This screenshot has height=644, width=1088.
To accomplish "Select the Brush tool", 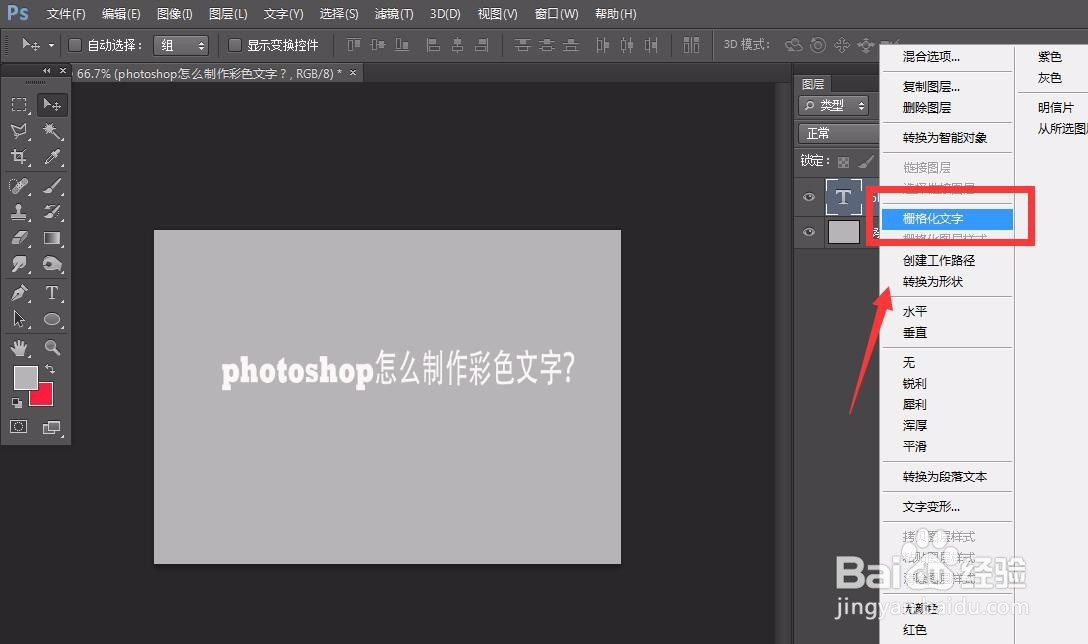I will (52, 185).
